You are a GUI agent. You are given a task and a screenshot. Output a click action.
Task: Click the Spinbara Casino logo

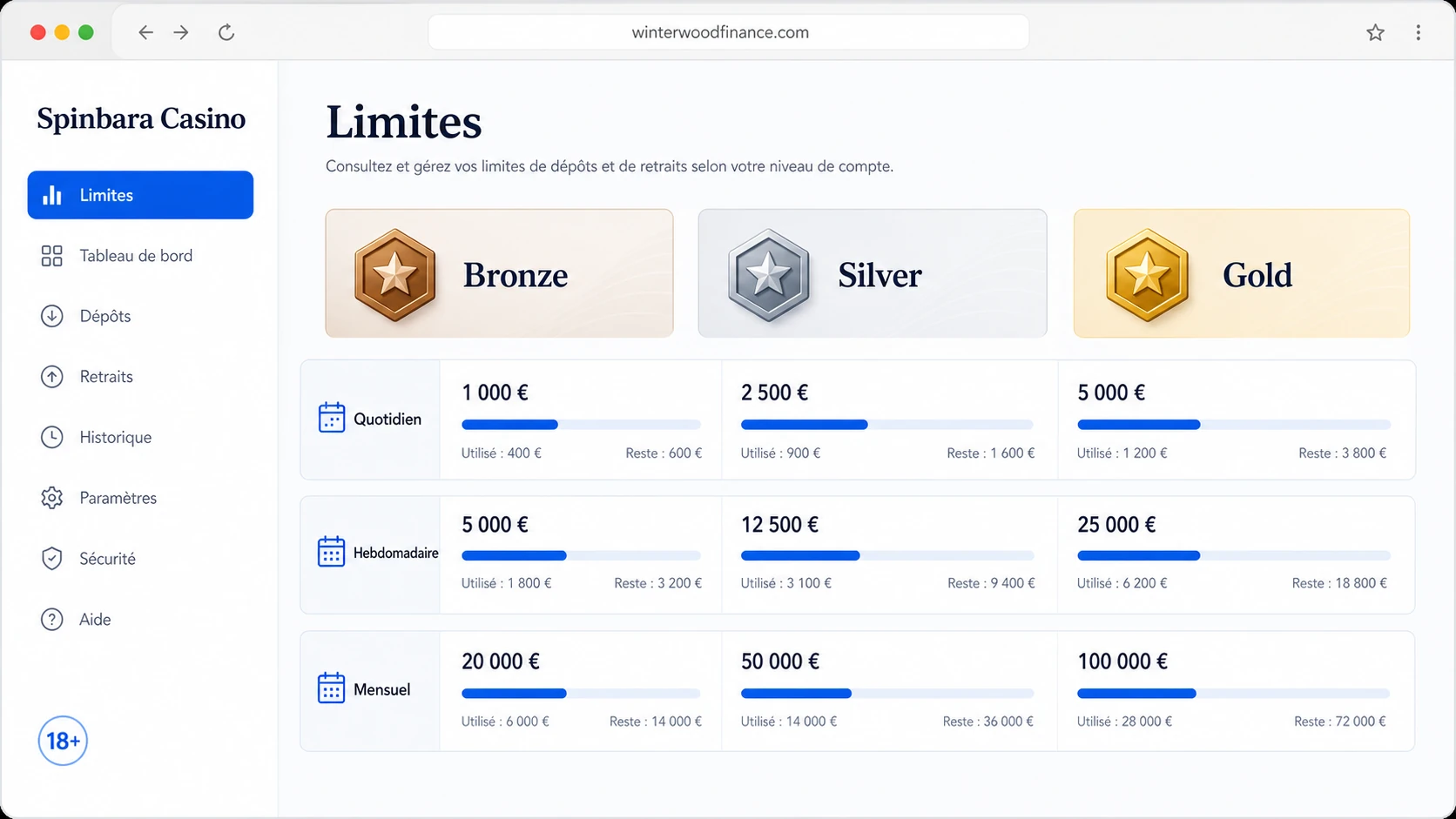pos(141,118)
